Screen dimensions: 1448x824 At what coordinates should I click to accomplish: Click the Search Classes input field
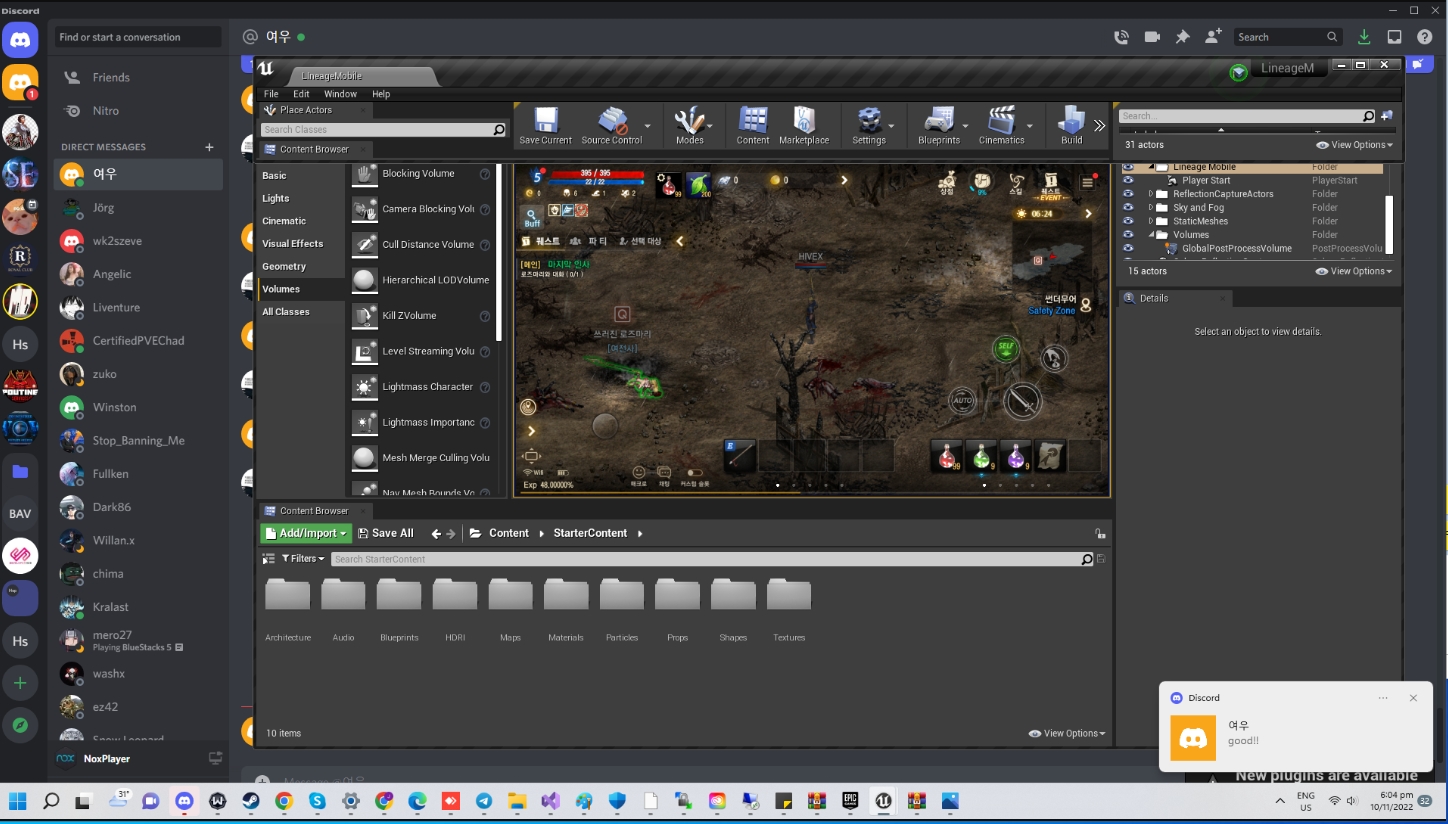pyautogui.click(x=384, y=130)
